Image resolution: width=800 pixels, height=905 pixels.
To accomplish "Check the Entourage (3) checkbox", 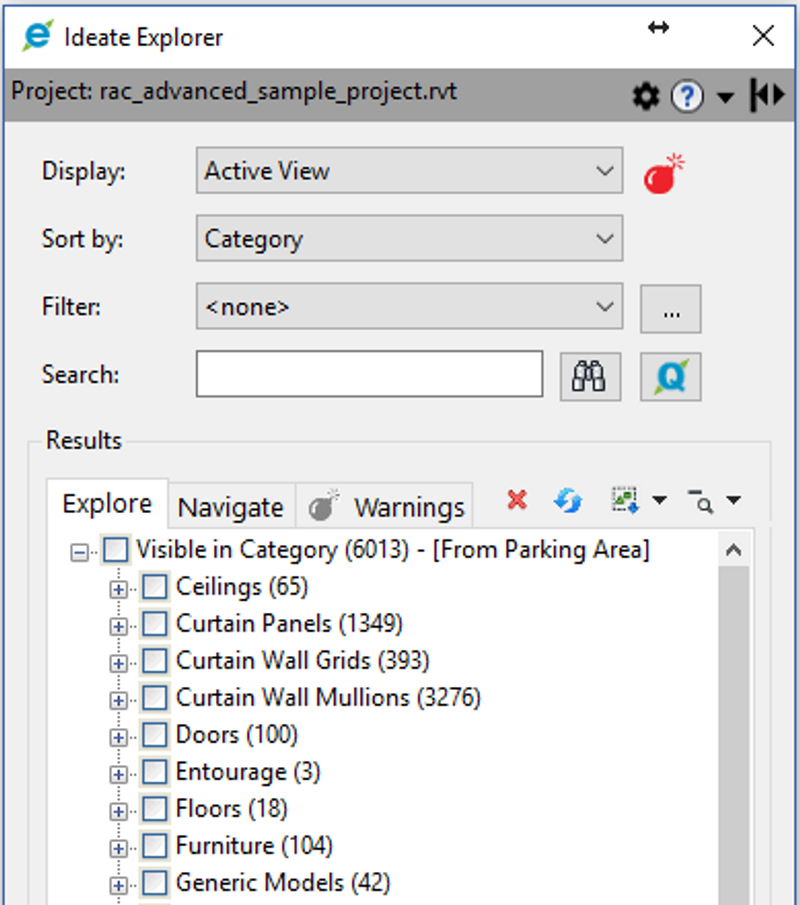I will [x=155, y=772].
